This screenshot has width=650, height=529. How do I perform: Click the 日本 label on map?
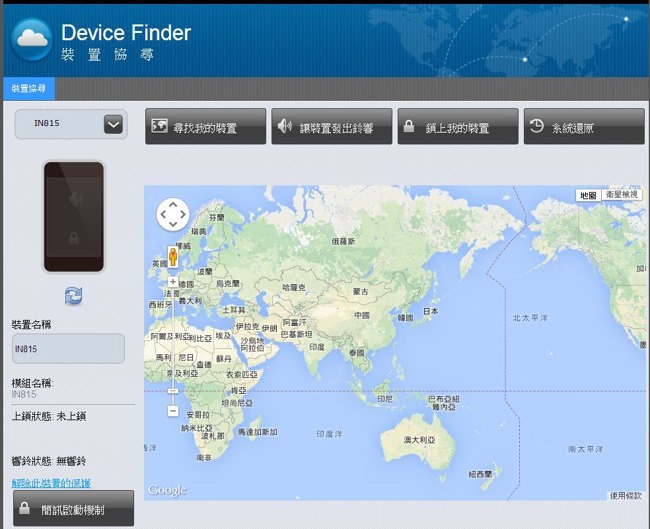(430, 311)
